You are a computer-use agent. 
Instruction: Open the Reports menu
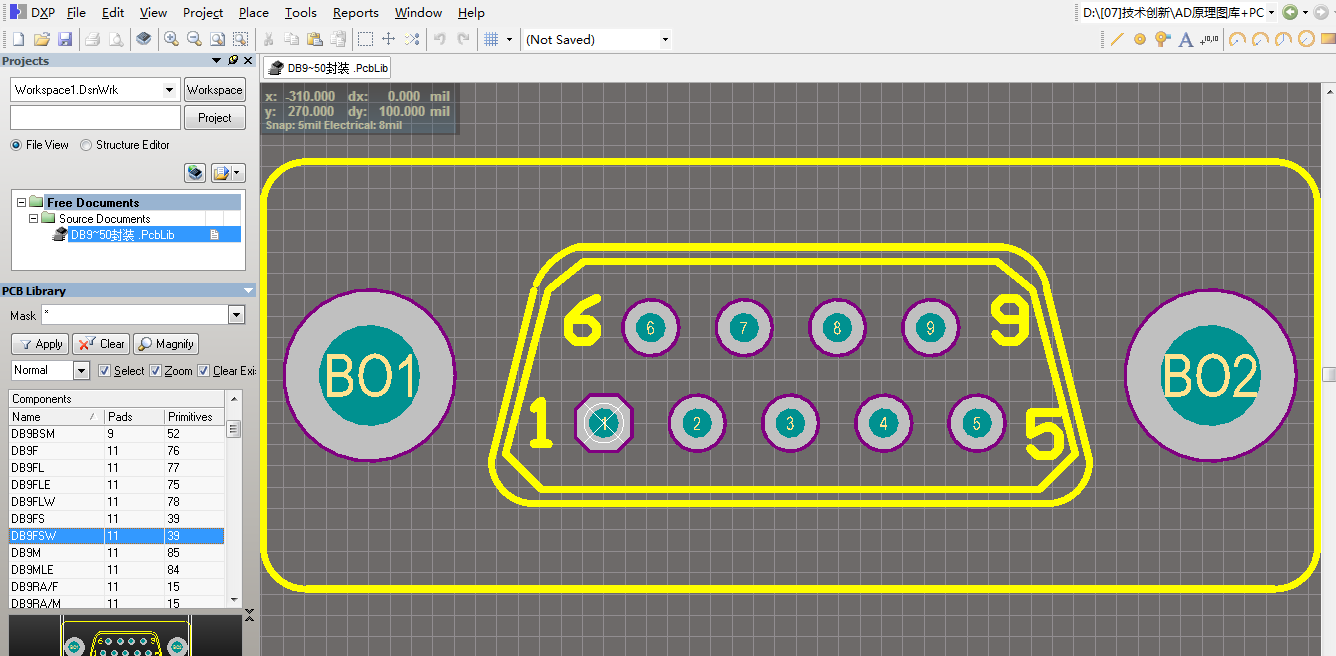(355, 12)
